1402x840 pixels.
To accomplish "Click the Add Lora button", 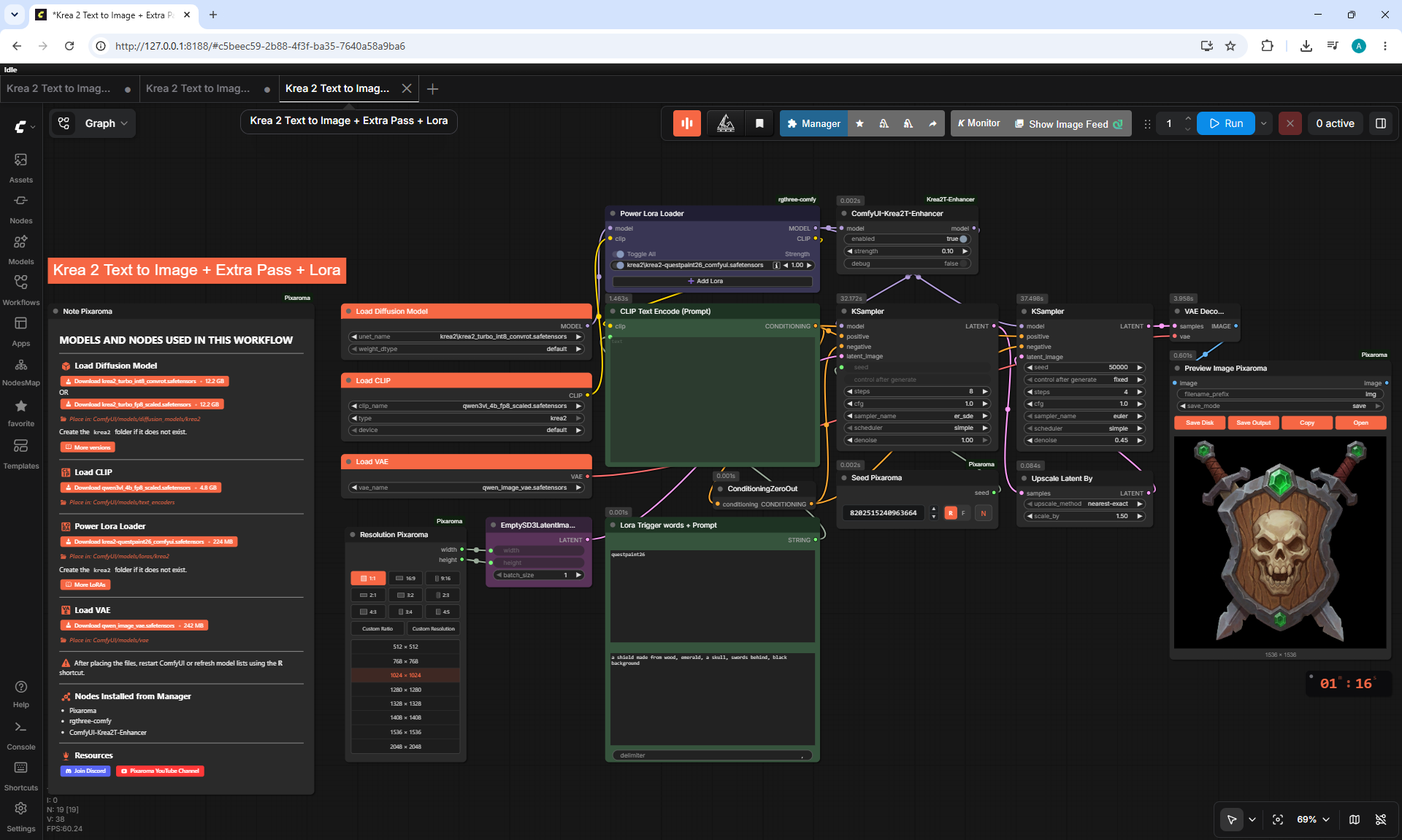I will (712, 281).
